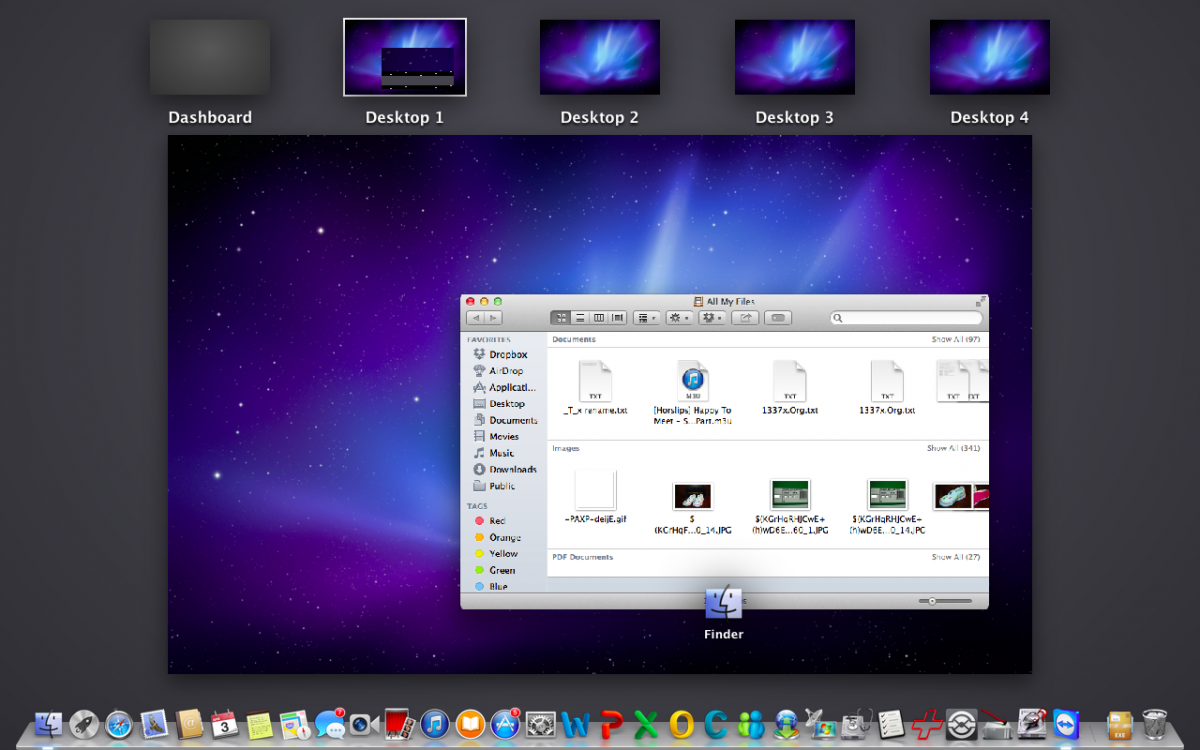
Task: Open Safari from the Dock
Action: pyautogui.click(x=119, y=724)
